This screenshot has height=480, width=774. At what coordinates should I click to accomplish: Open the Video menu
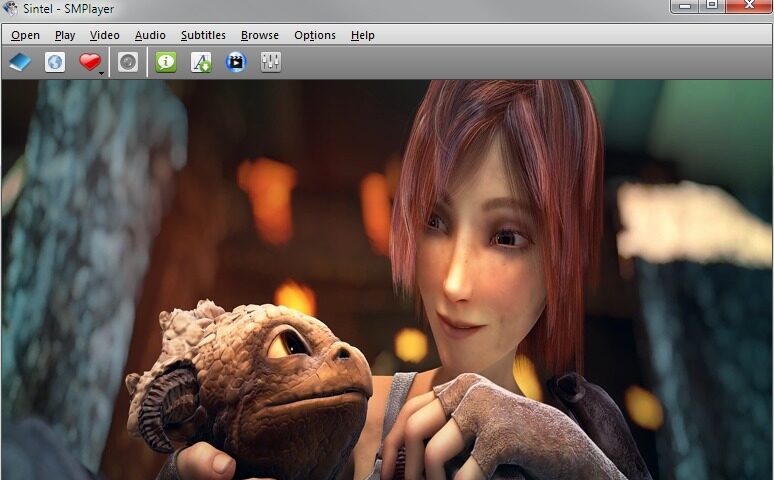click(x=105, y=36)
